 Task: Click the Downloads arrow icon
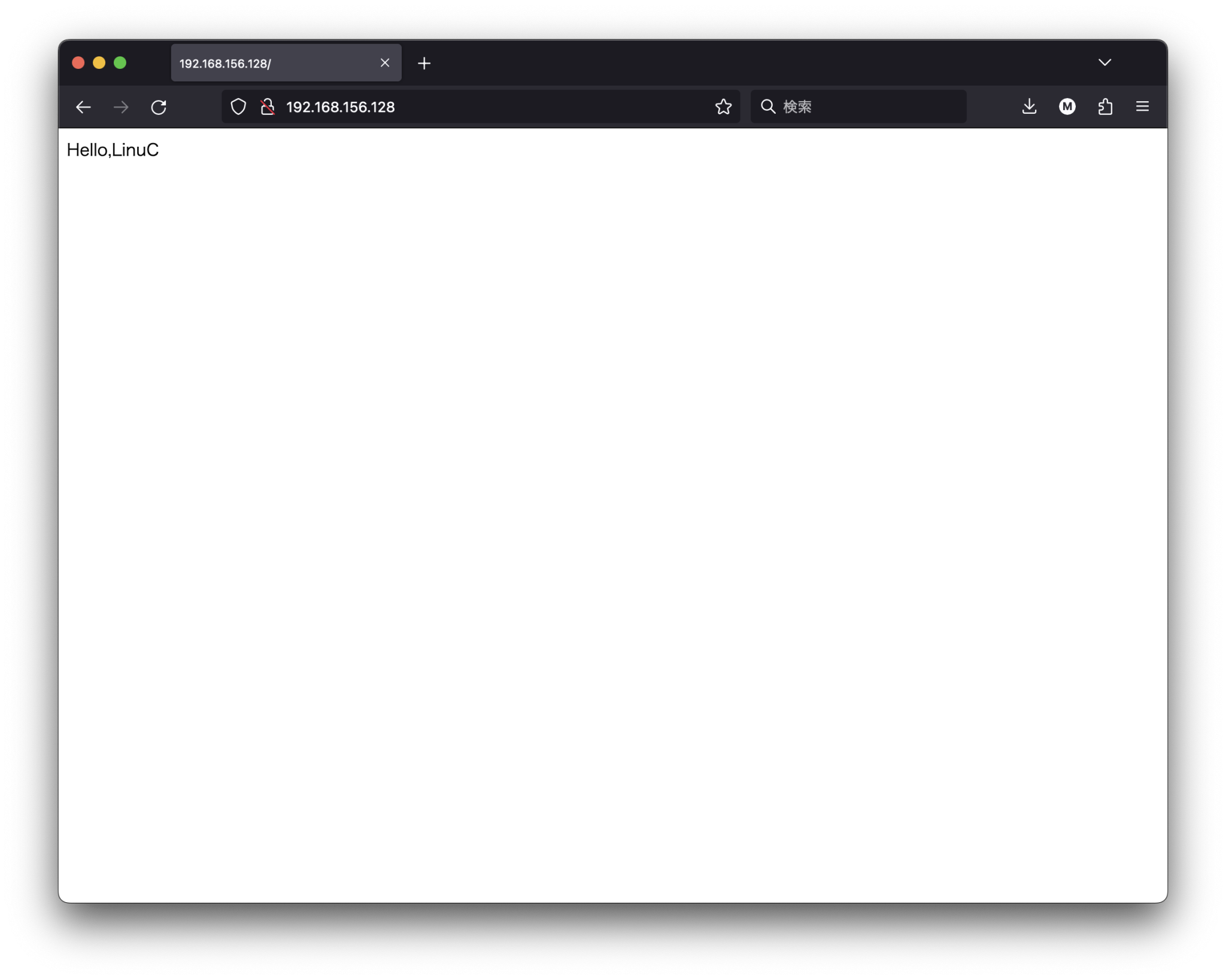pyautogui.click(x=1030, y=107)
